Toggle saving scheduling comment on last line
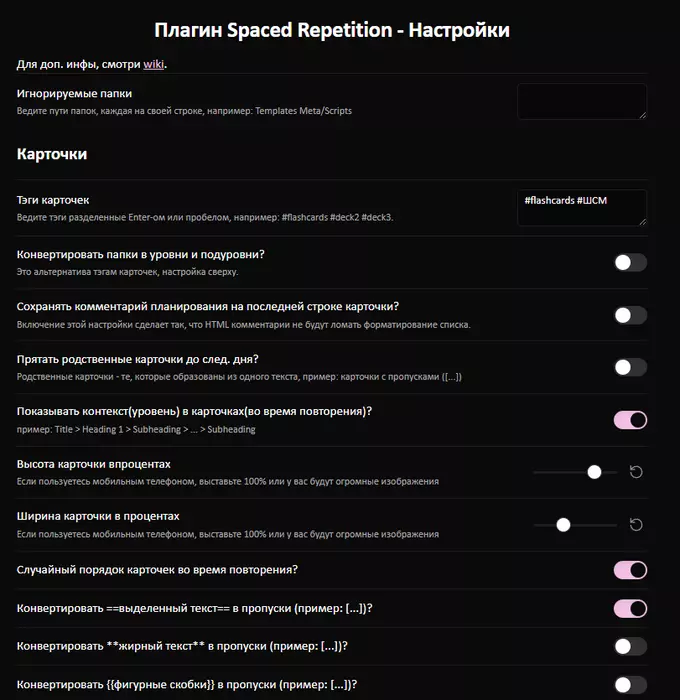This screenshot has width=680, height=700. click(630, 315)
